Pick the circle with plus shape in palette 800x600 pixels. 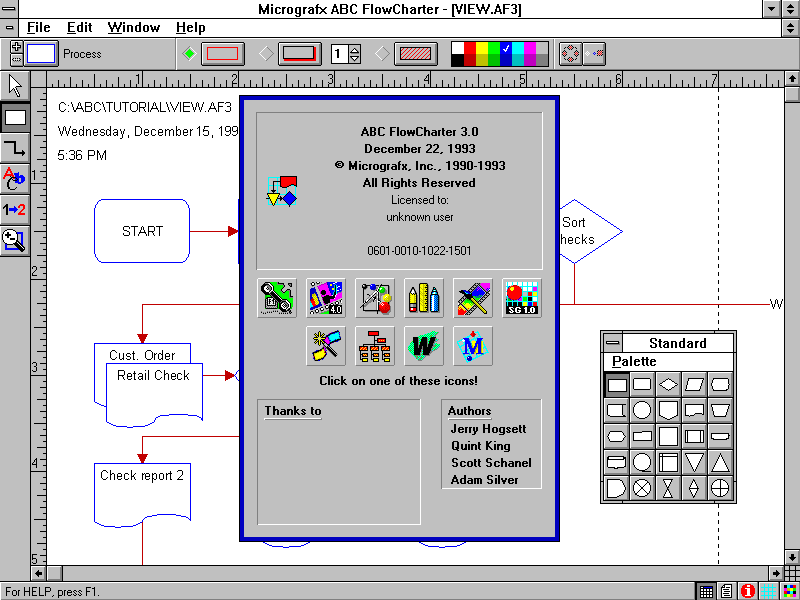coord(720,488)
